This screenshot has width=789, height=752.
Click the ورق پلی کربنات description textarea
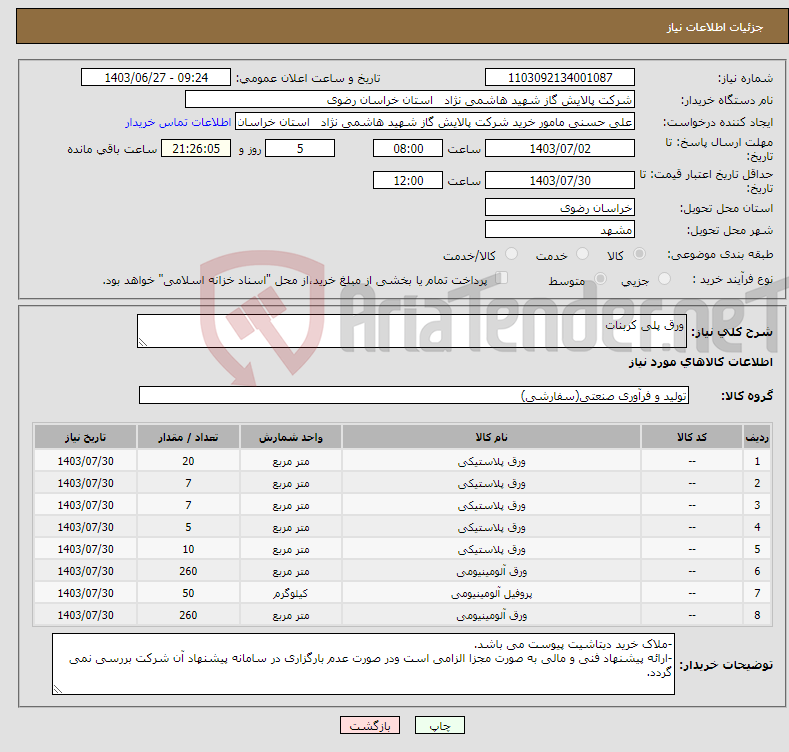[412, 331]
